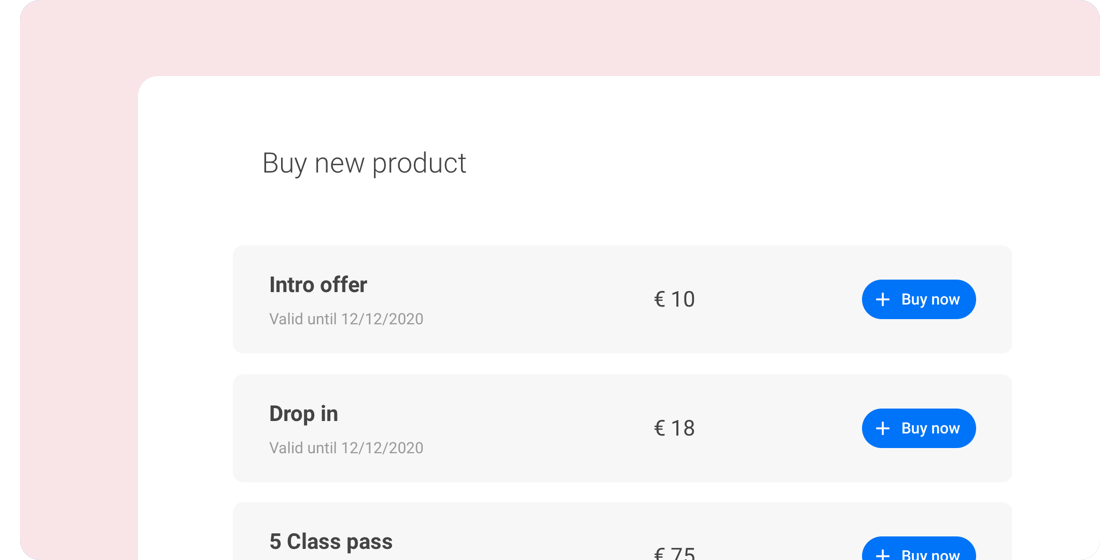Click the € 75 price
Screen dimensions: 1120x560
pos(674,553)
